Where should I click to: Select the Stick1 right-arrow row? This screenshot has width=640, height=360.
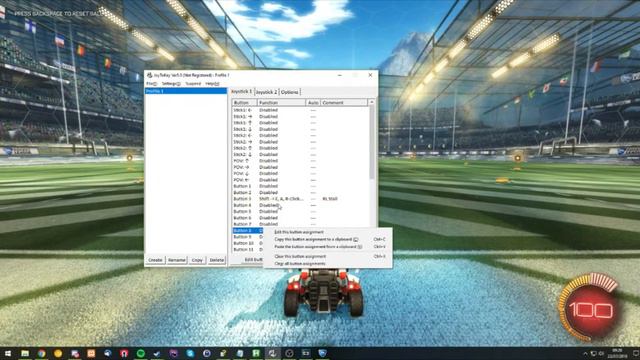click(x=300, y=116)
